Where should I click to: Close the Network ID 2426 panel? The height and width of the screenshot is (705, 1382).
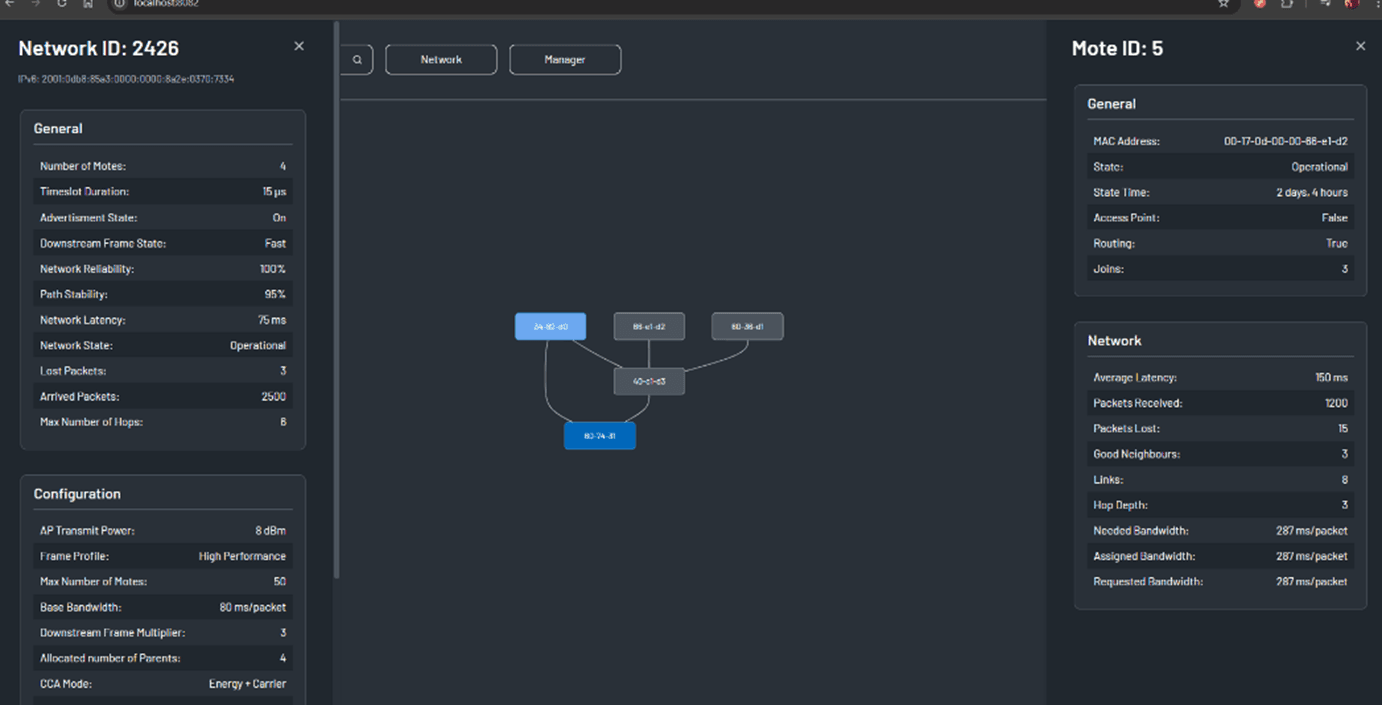pos(299,46)
